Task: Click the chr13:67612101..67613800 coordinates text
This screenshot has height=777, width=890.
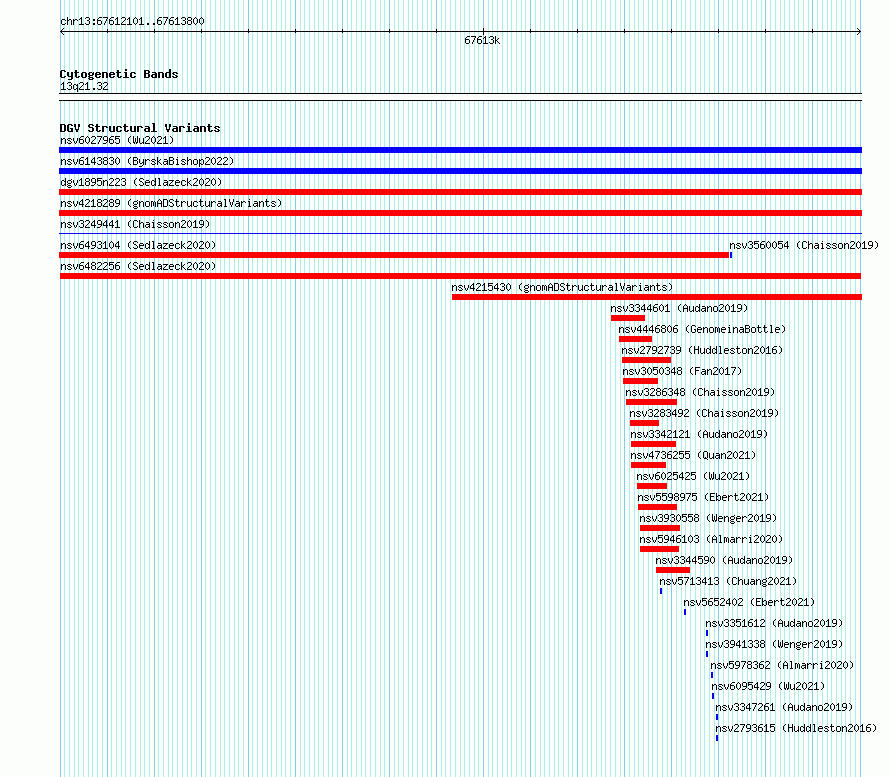Action: (x=132, y=22)
